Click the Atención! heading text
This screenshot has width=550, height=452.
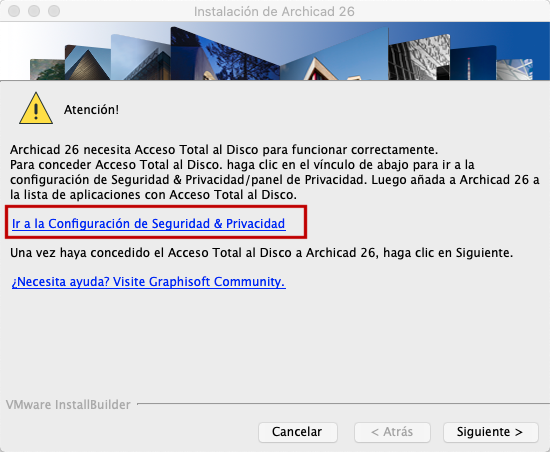91,110
